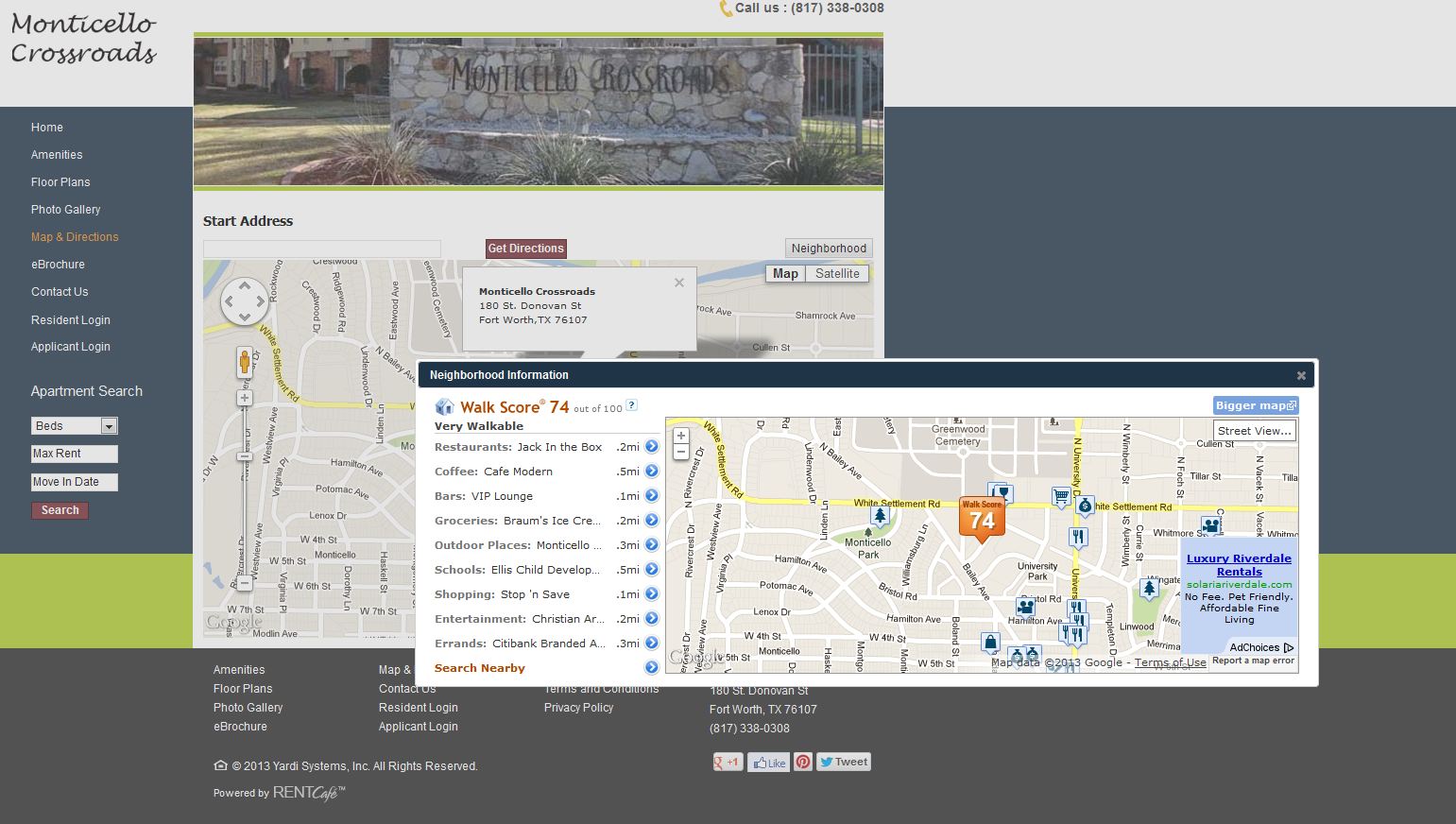Click the Neighborhood button

[x=829, y=249]
